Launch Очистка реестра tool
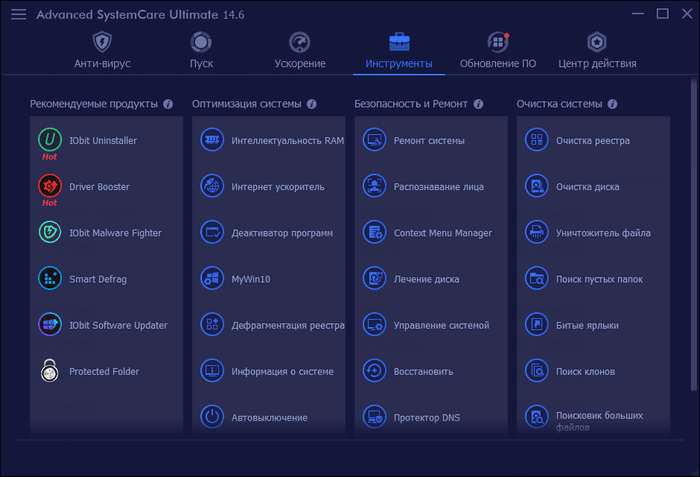 (x=592, y=141)
